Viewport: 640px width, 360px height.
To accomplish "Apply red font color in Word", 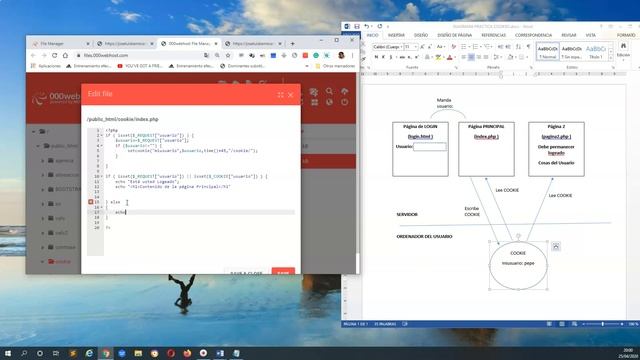I will (x=449, y=57).
